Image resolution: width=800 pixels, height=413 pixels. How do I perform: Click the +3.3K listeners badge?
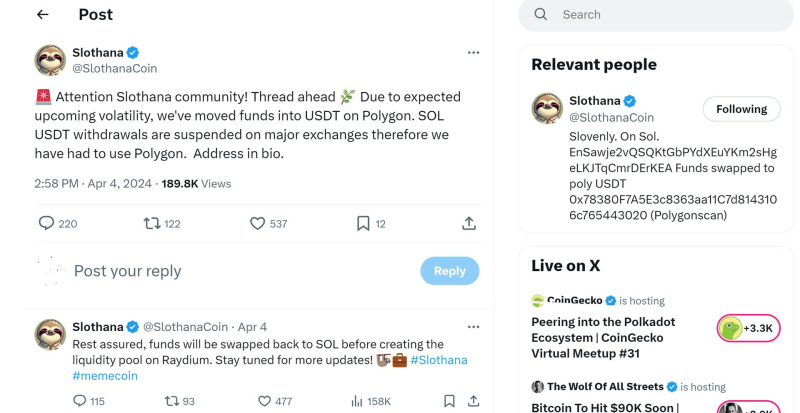[x=749, y=328]
